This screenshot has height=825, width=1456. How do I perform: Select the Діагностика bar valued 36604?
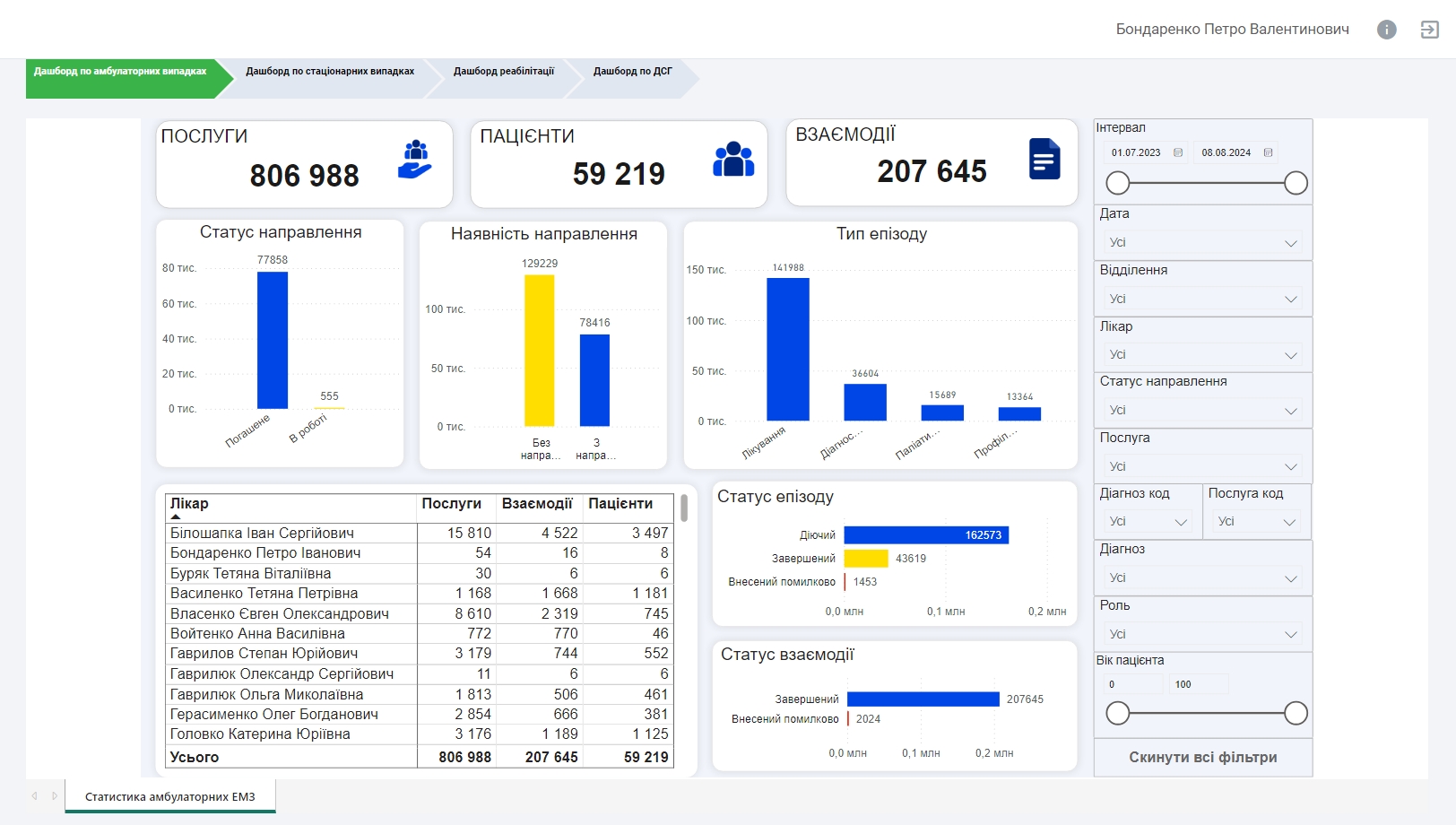click(865, 402)
